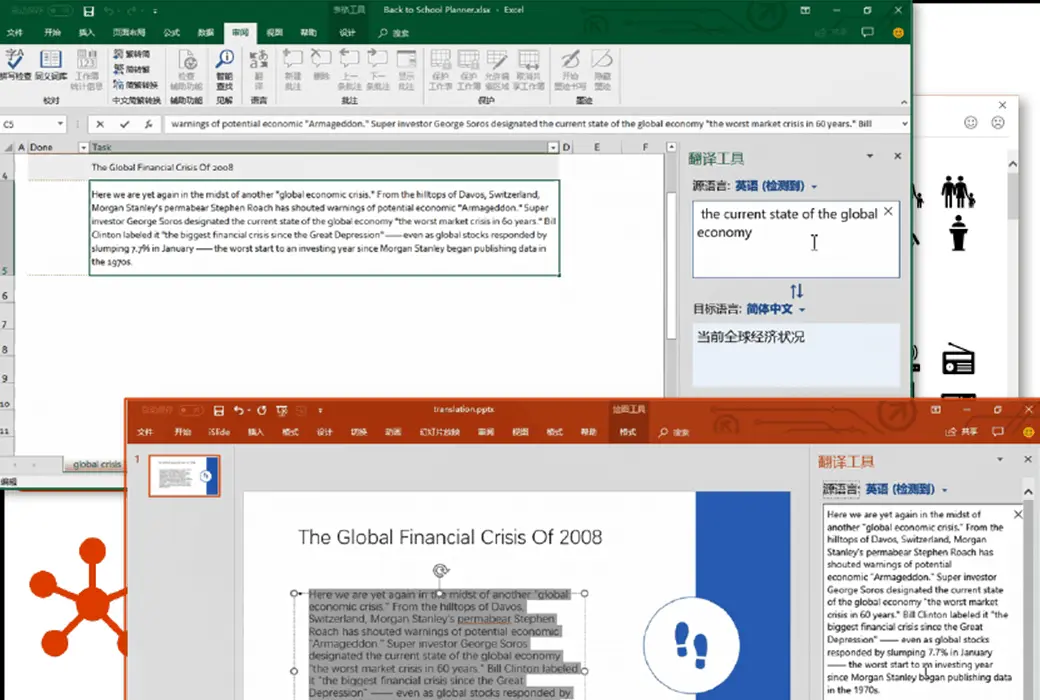The height and width of the screenshot is (700, 1040).
Task: Switch to Excel 公式 (Formulas) tab
Action: pyautogui.click(x=172, y=33)
